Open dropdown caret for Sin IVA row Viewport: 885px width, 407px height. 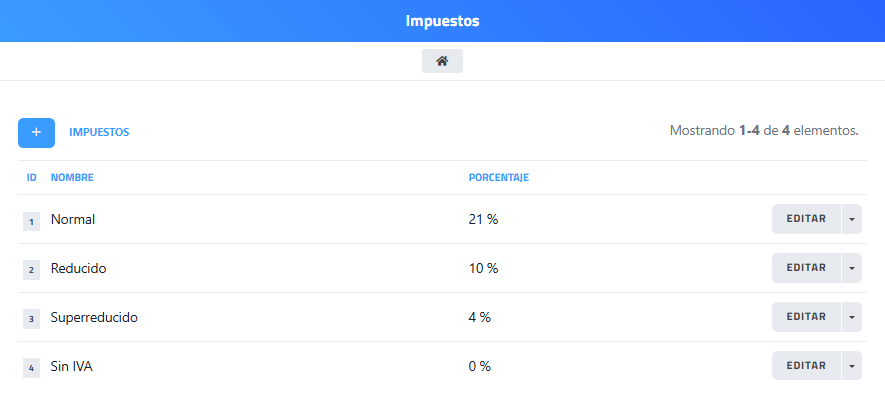tap(852, 366)
